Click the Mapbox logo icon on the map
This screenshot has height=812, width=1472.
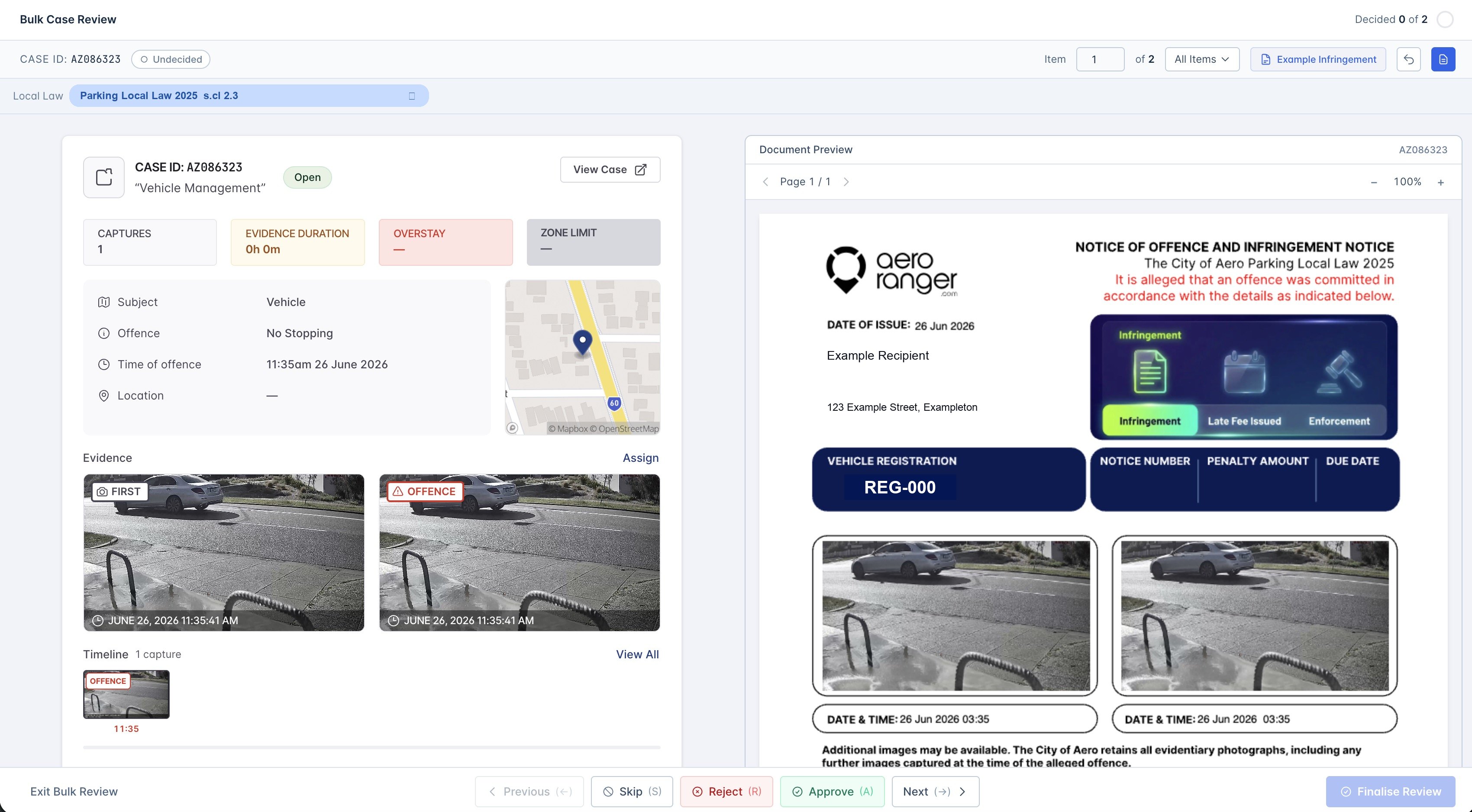(x=512, y=428)
